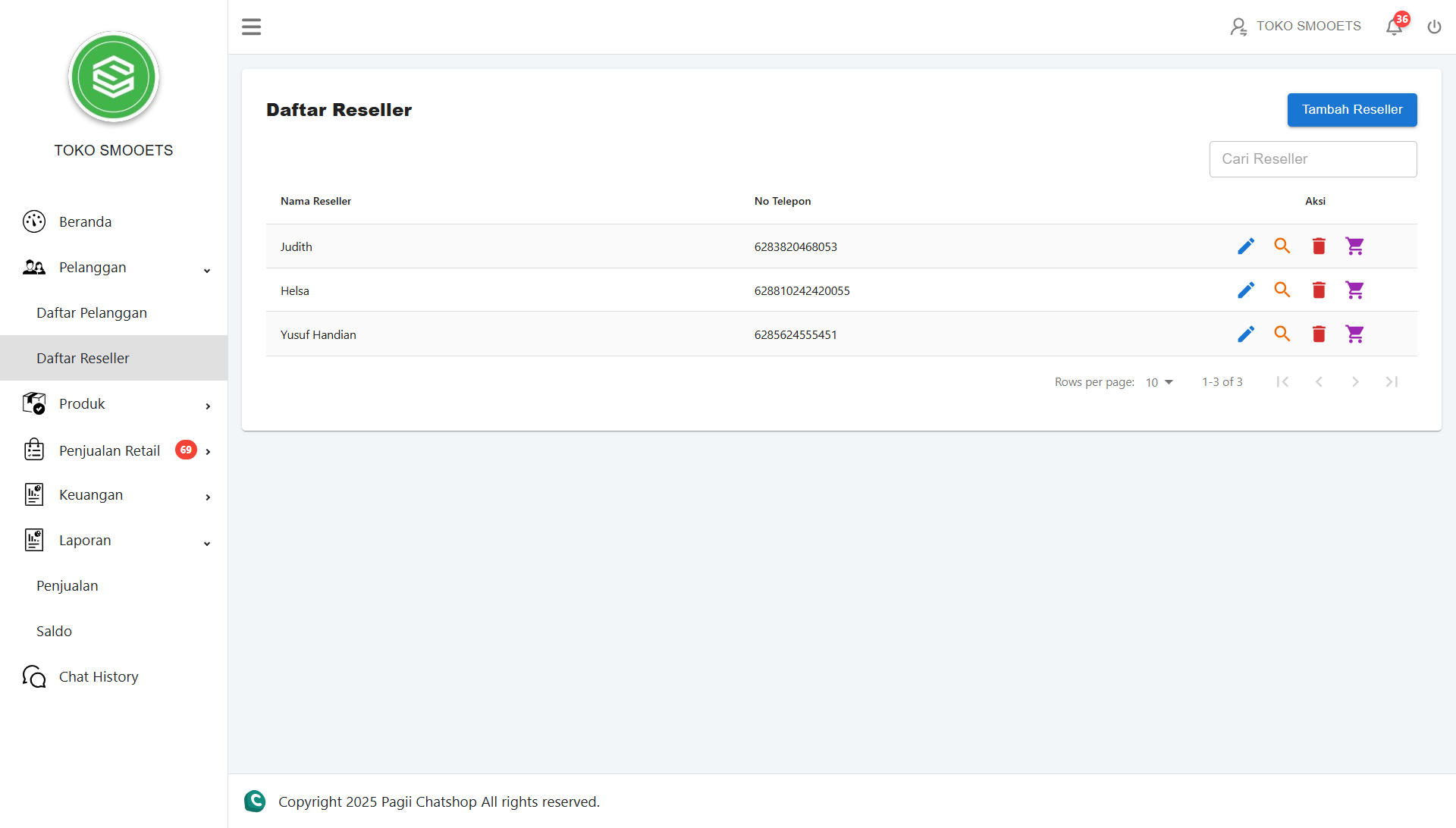Click the edit pencil icon for Helsa

point(1245,290)
